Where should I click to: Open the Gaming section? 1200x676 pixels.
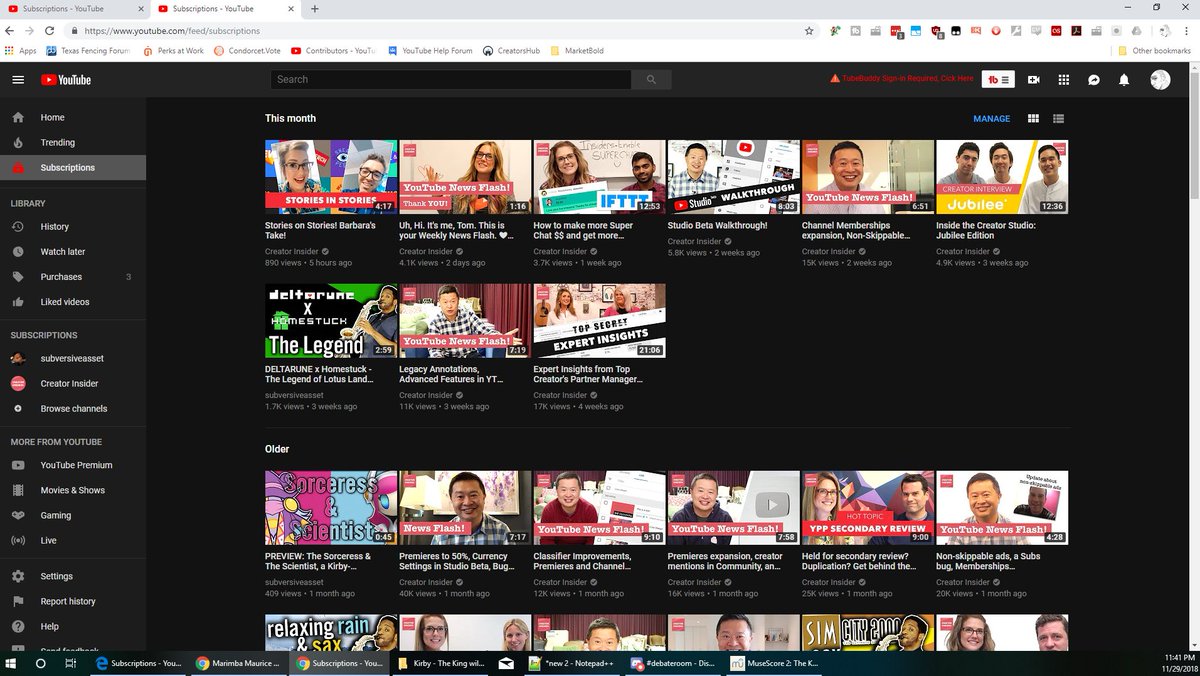[73, 515]
